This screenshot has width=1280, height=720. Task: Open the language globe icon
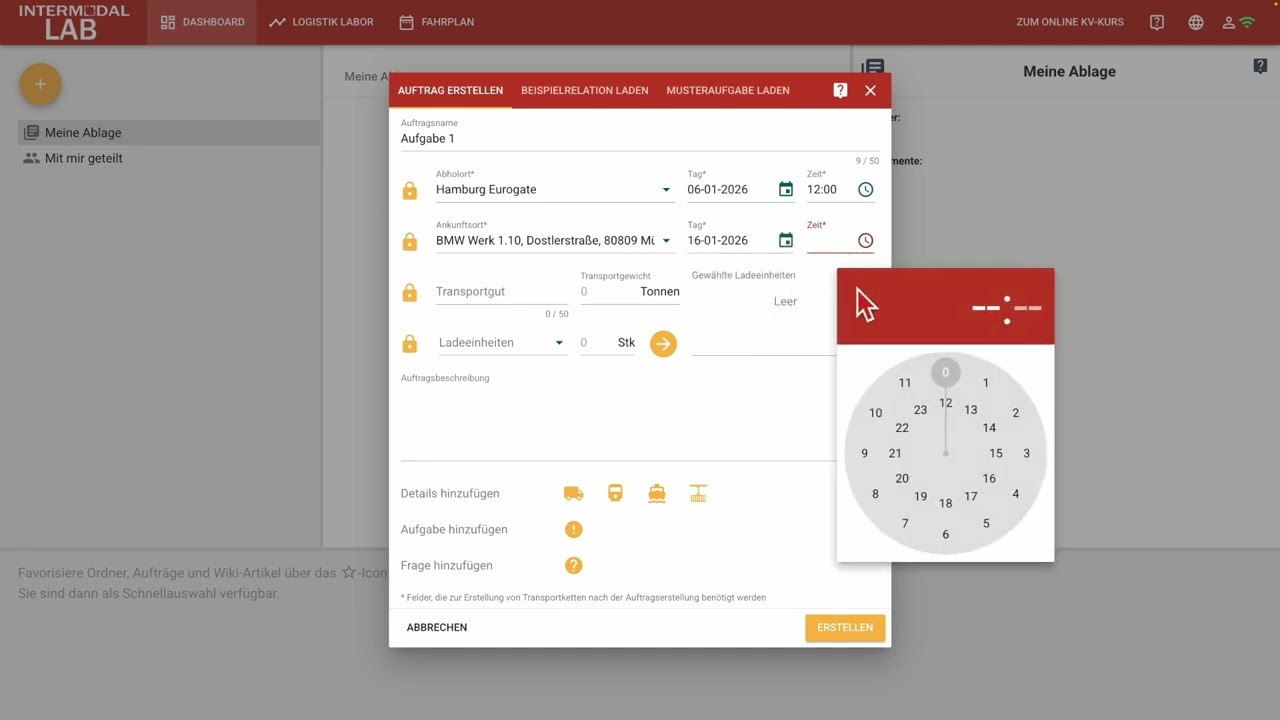[1196, 22]
